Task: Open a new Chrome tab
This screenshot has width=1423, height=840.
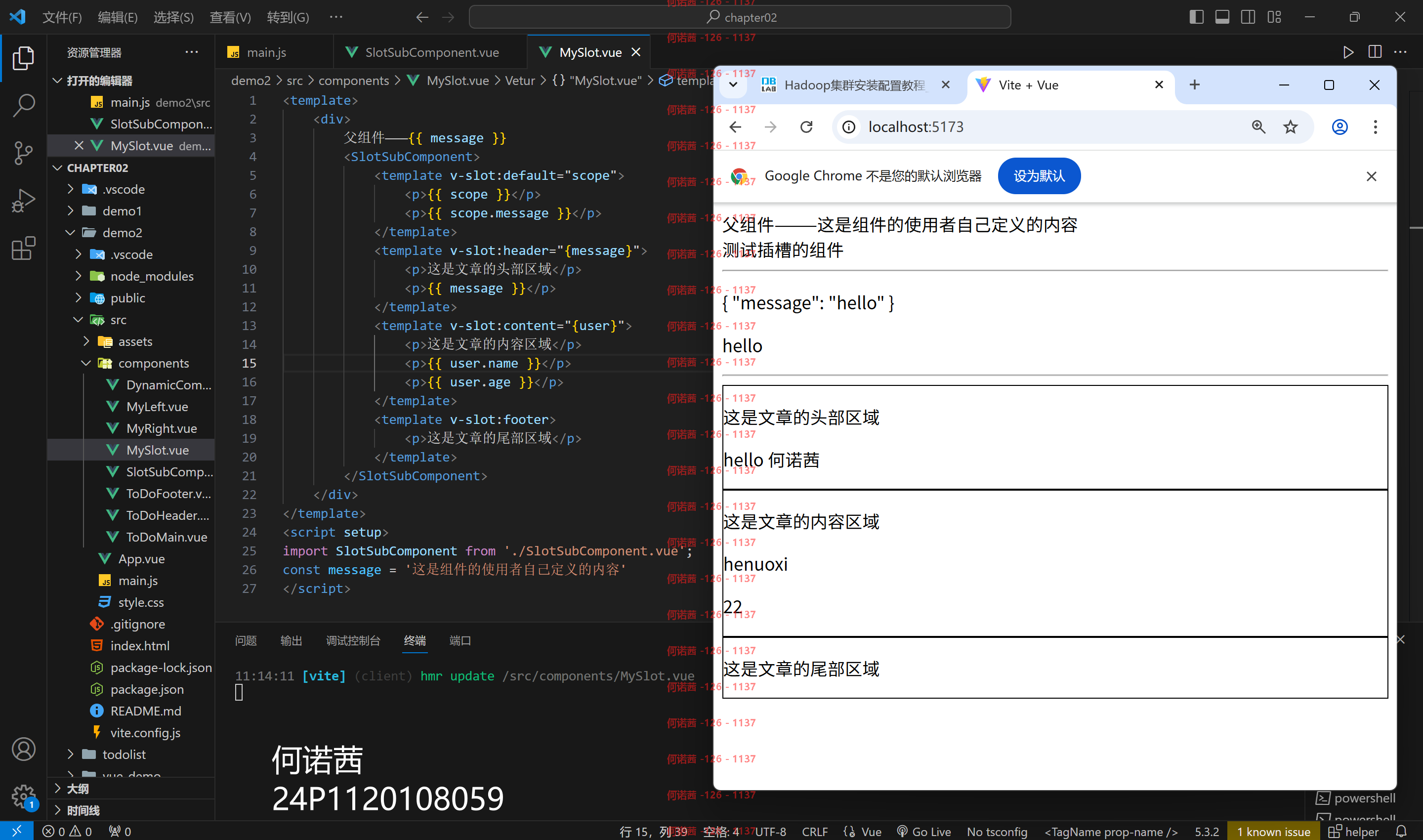Action: (1194, 85)
